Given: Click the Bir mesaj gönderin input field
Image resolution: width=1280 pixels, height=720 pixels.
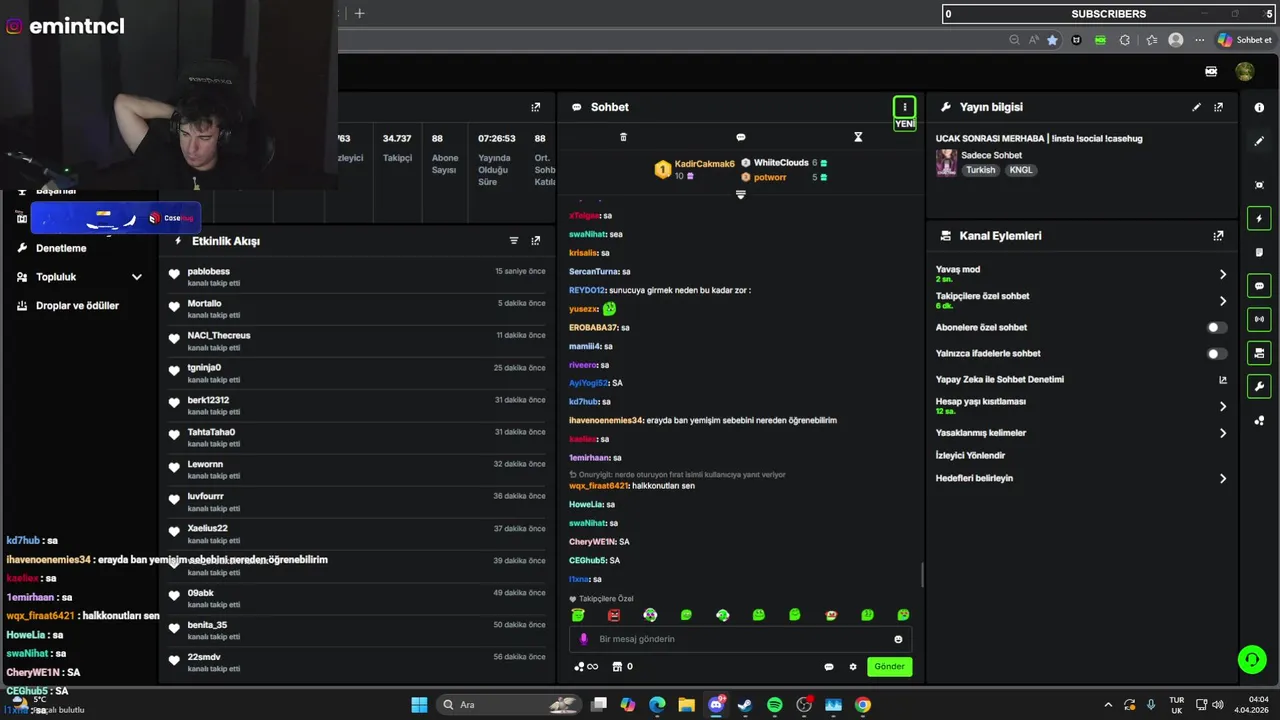Looking at the screenshot, I should coord(740,639).
